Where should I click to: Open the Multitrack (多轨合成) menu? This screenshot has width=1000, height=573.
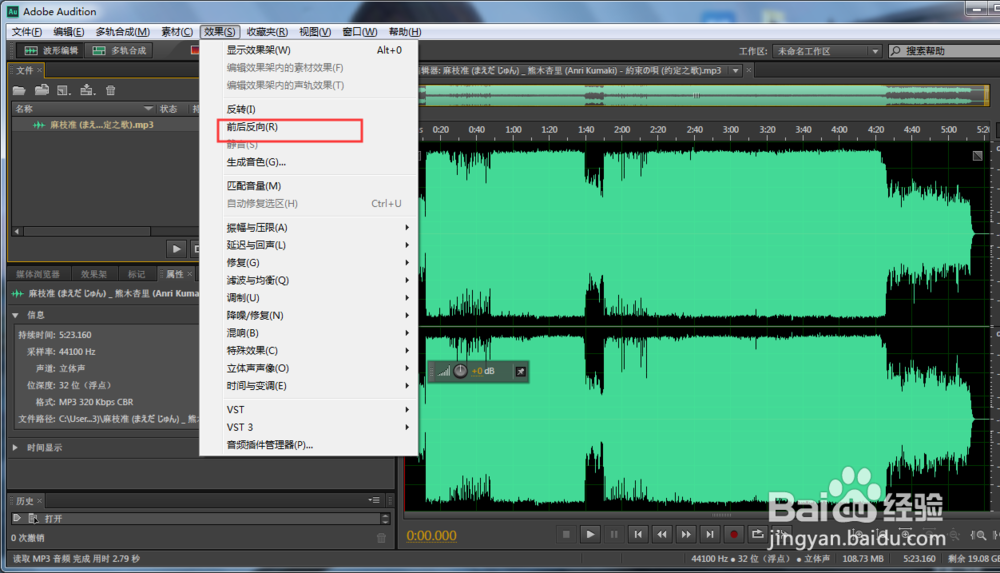click(122, 32)
